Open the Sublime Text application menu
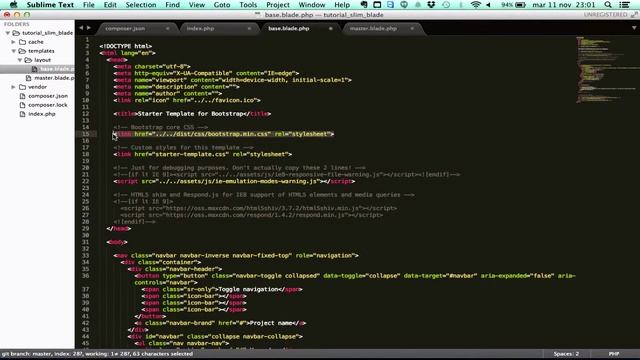This screenshot has height=360, width=640. click(x=50, y=5)
